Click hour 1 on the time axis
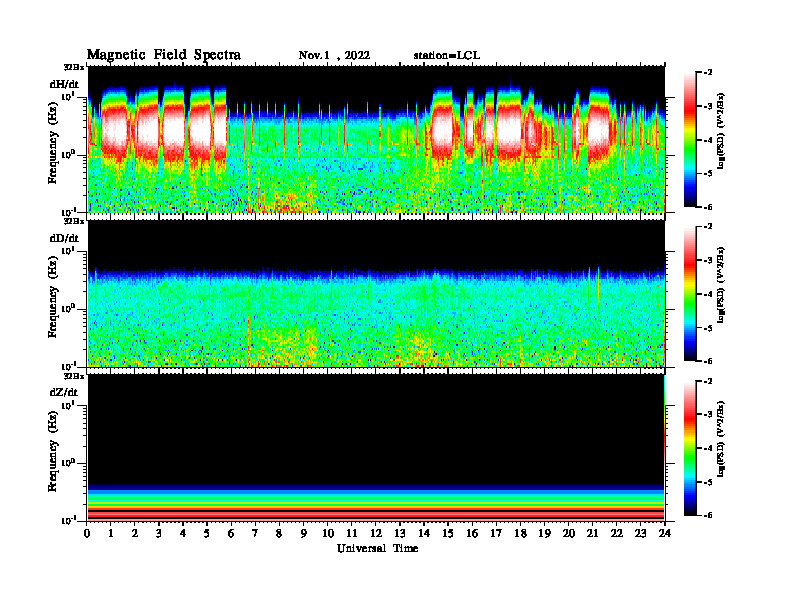The image size is (792, 612). (111, 533)
